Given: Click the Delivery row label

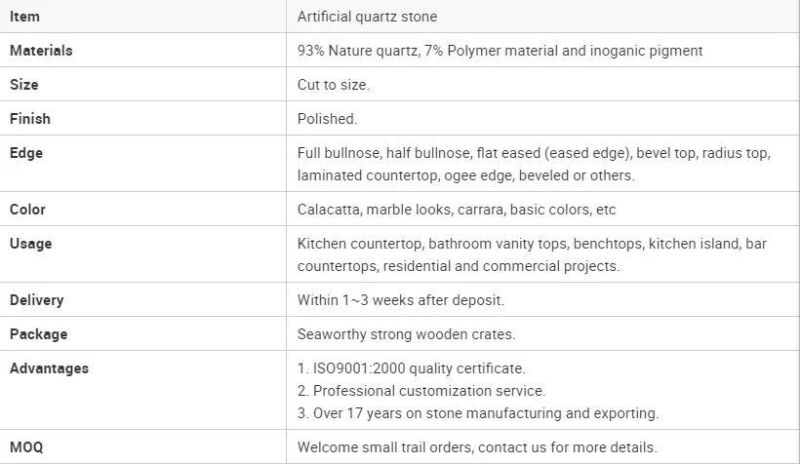Looking at the screenshot, I should tap(37, 300).
